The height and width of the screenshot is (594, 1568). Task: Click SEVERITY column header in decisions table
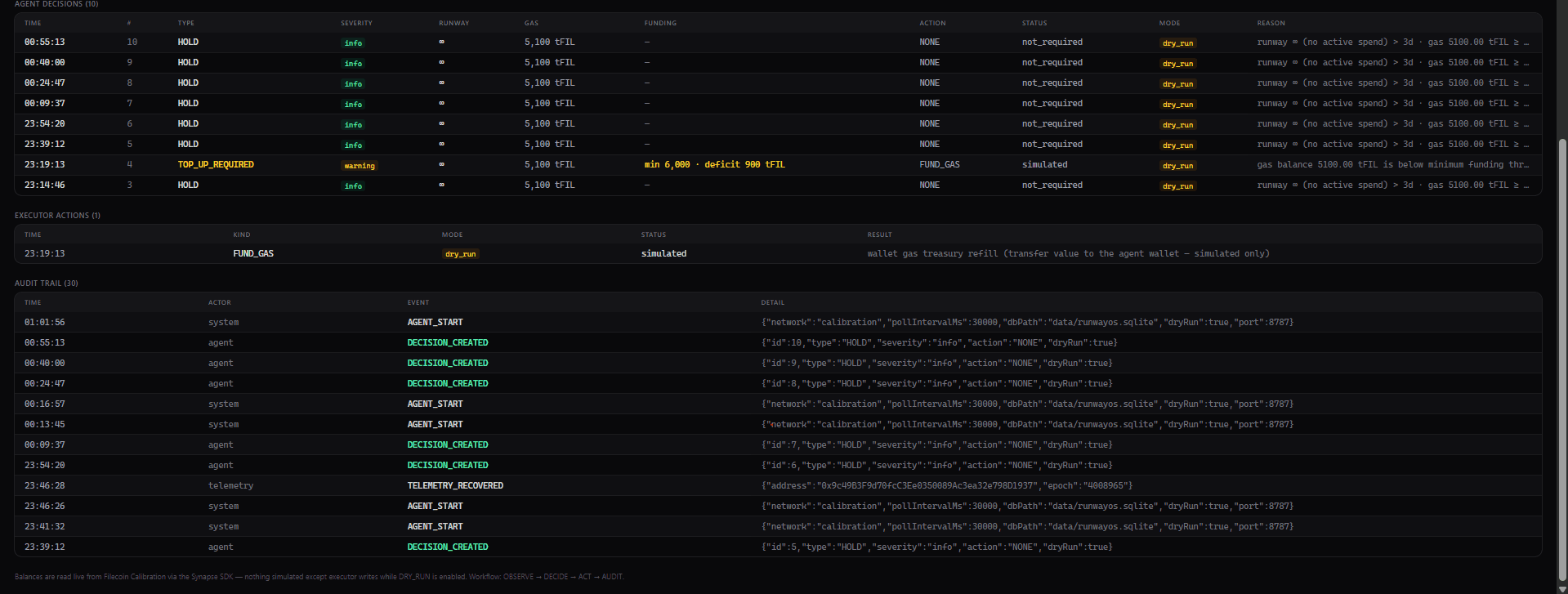tap(356, 23)
